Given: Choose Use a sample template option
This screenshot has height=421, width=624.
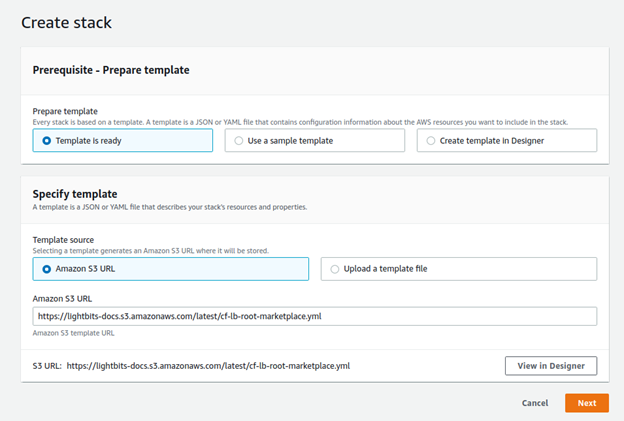Looking at the screenshot, I should [314, 140].
